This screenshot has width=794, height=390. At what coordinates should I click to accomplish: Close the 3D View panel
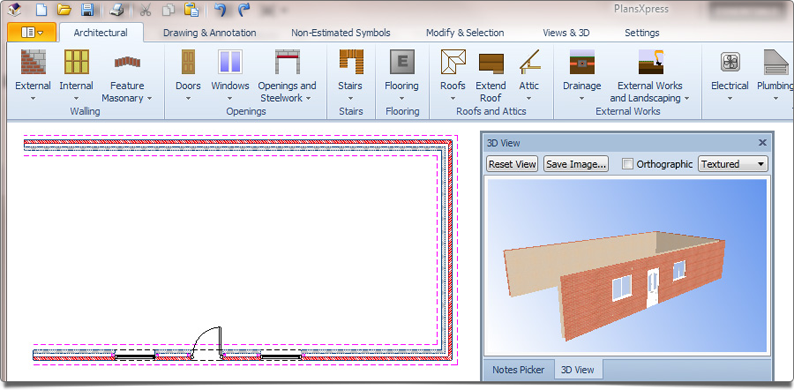[x=762, y=143]
